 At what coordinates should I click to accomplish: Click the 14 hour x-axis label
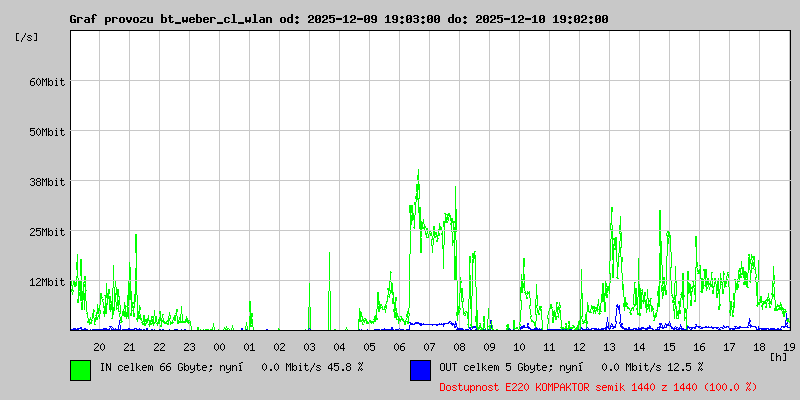[x=639, y=347]
